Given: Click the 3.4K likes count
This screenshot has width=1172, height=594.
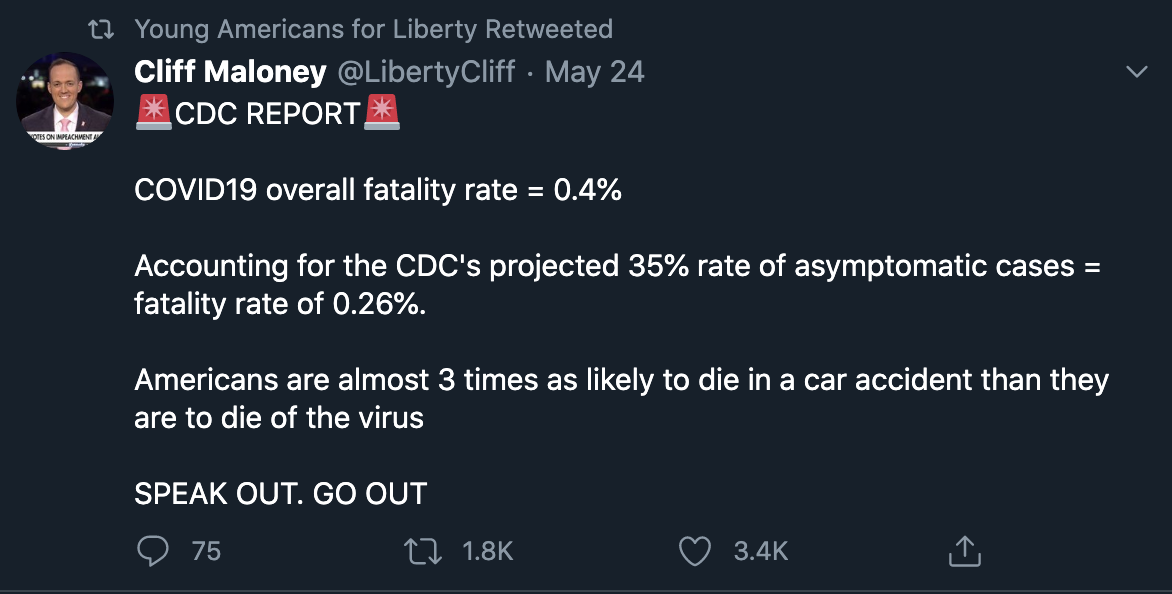Looking at the screenshot, I should click(x=760, y=551).
